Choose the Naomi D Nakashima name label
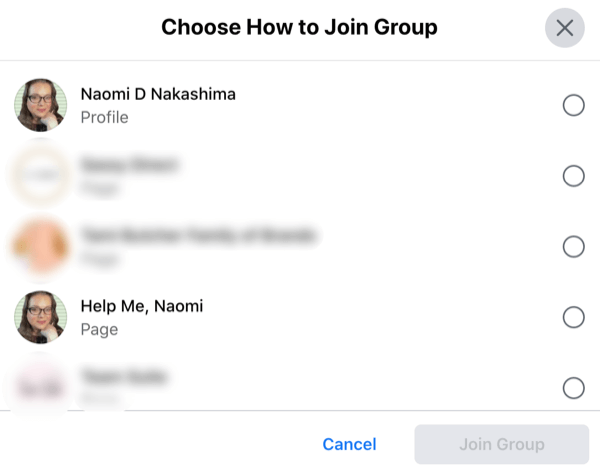This screenshot has width=600, height=475. coord(158,94)
